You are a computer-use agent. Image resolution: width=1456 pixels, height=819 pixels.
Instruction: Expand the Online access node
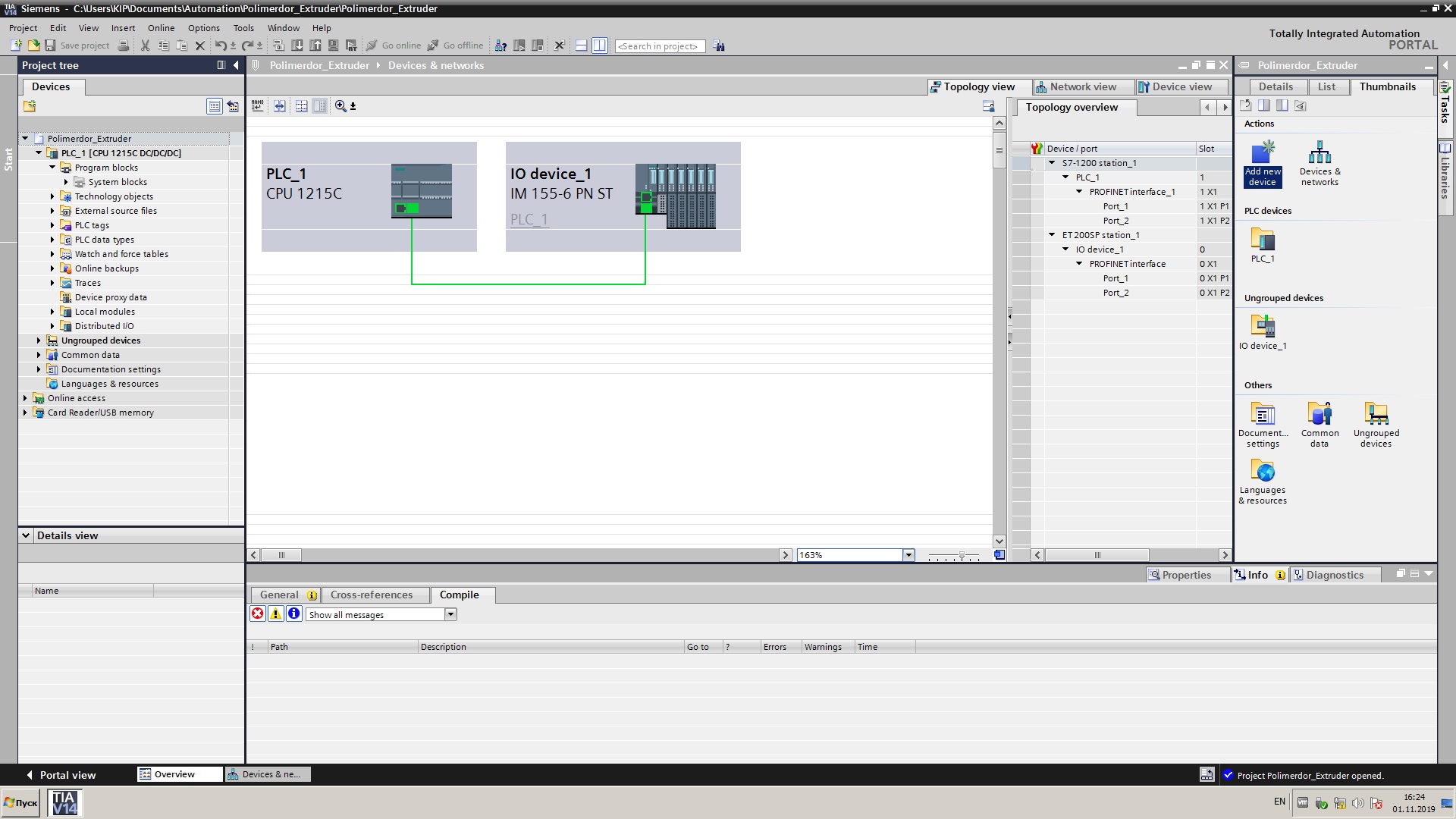click(x=25, y=398)
